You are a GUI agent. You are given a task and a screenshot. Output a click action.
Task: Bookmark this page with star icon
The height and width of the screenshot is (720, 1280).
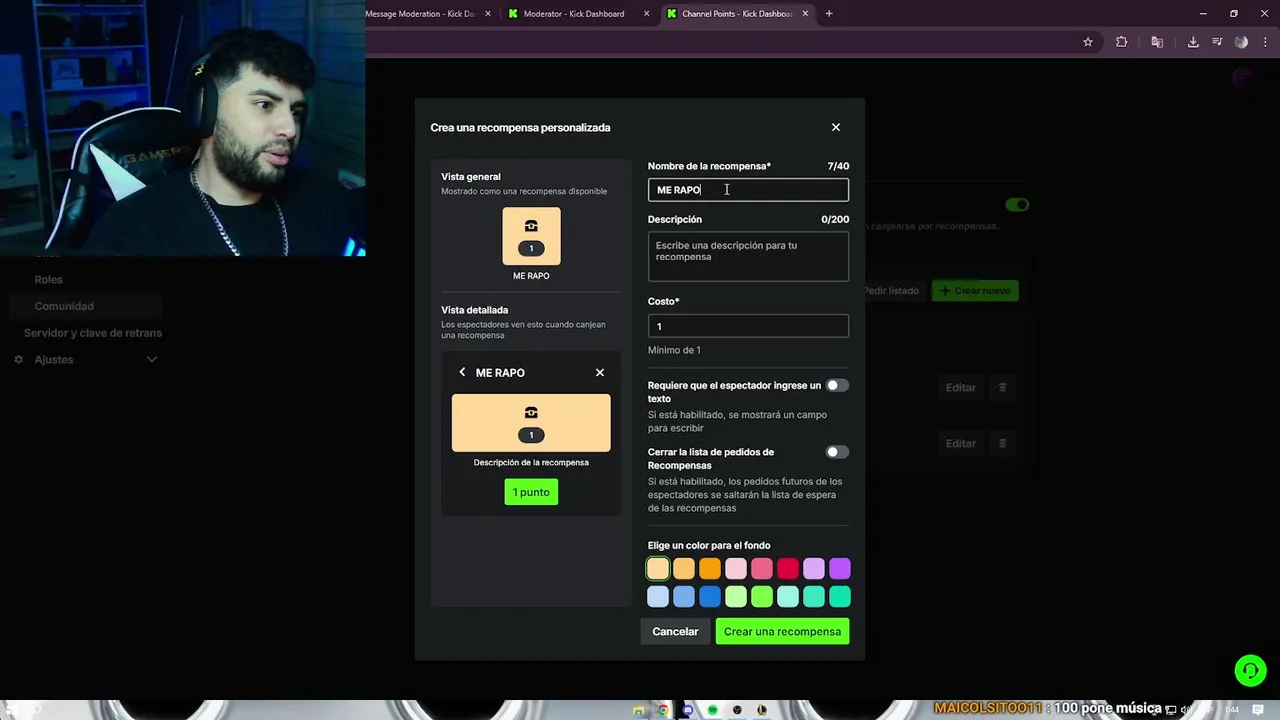(1088, 42)
